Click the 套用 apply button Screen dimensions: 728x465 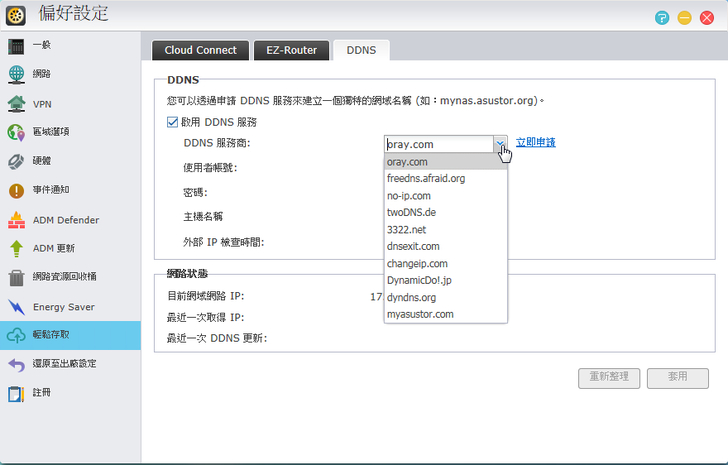pyautogui.click(x=677, y=378)
